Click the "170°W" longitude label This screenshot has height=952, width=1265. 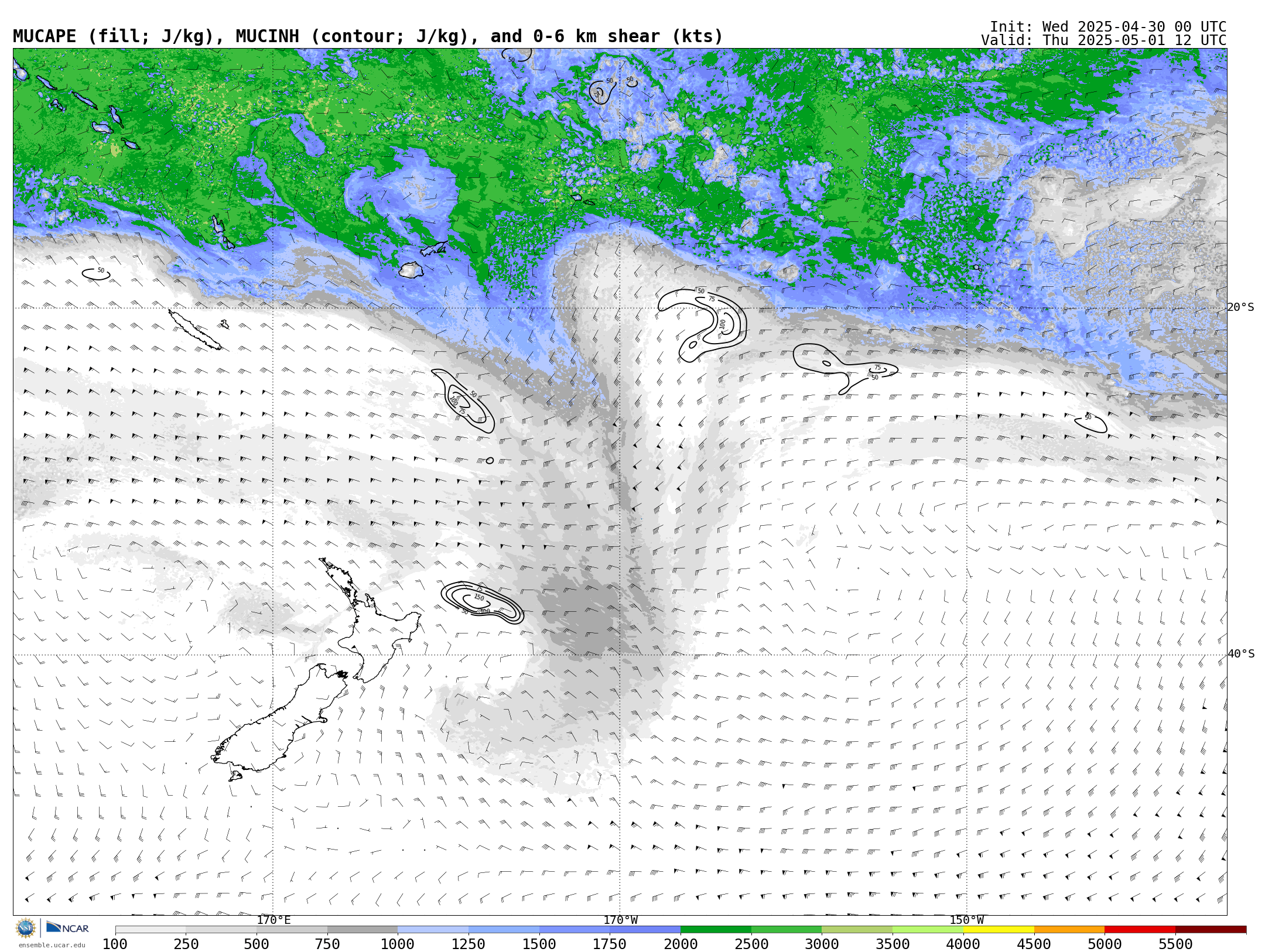(621, 920)
